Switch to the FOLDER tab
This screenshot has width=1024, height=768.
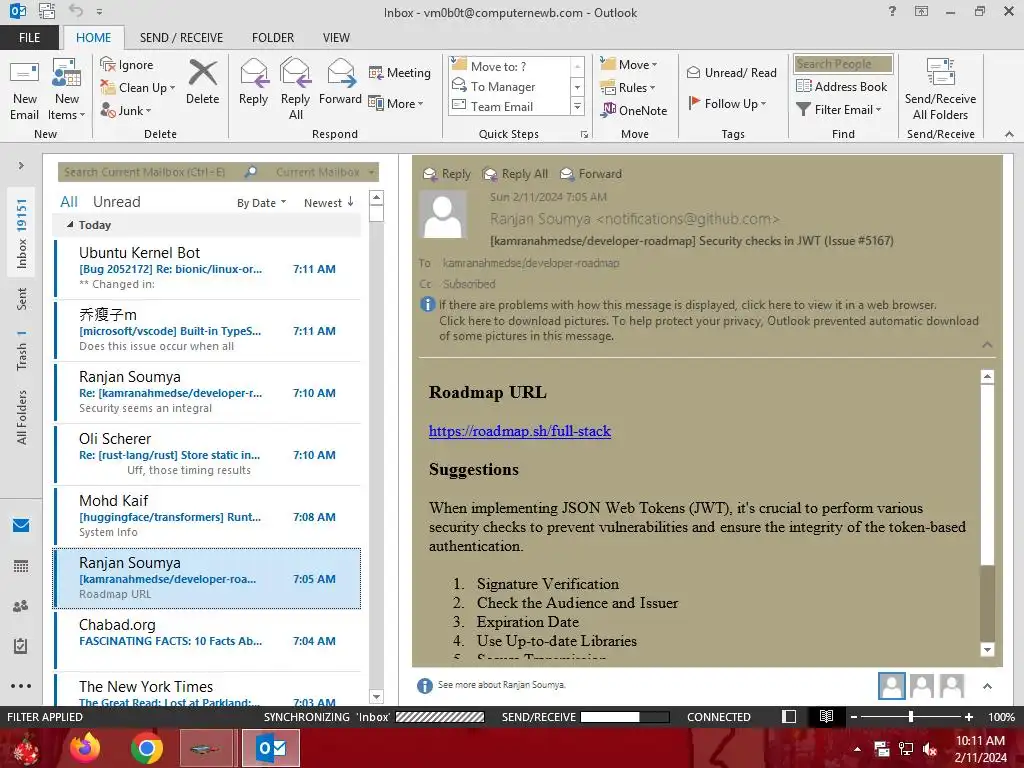[273, 38]
